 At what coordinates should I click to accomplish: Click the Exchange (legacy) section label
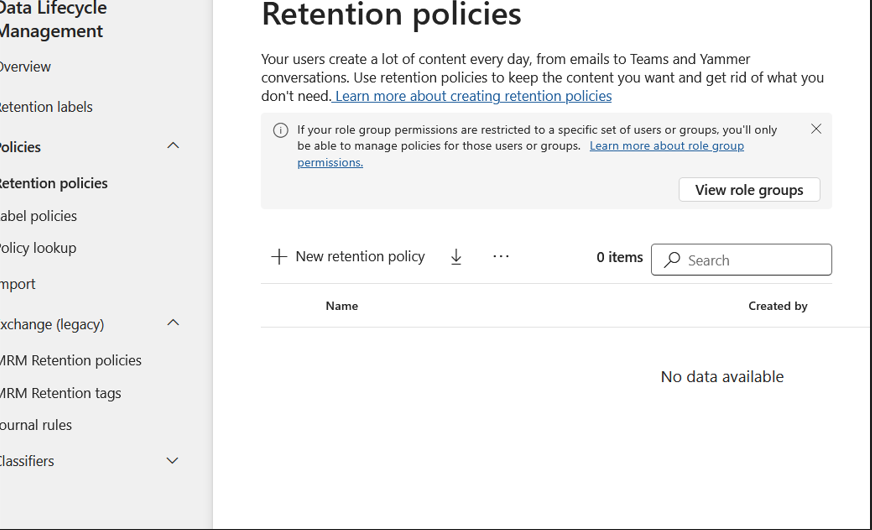[x=52, y=324]
